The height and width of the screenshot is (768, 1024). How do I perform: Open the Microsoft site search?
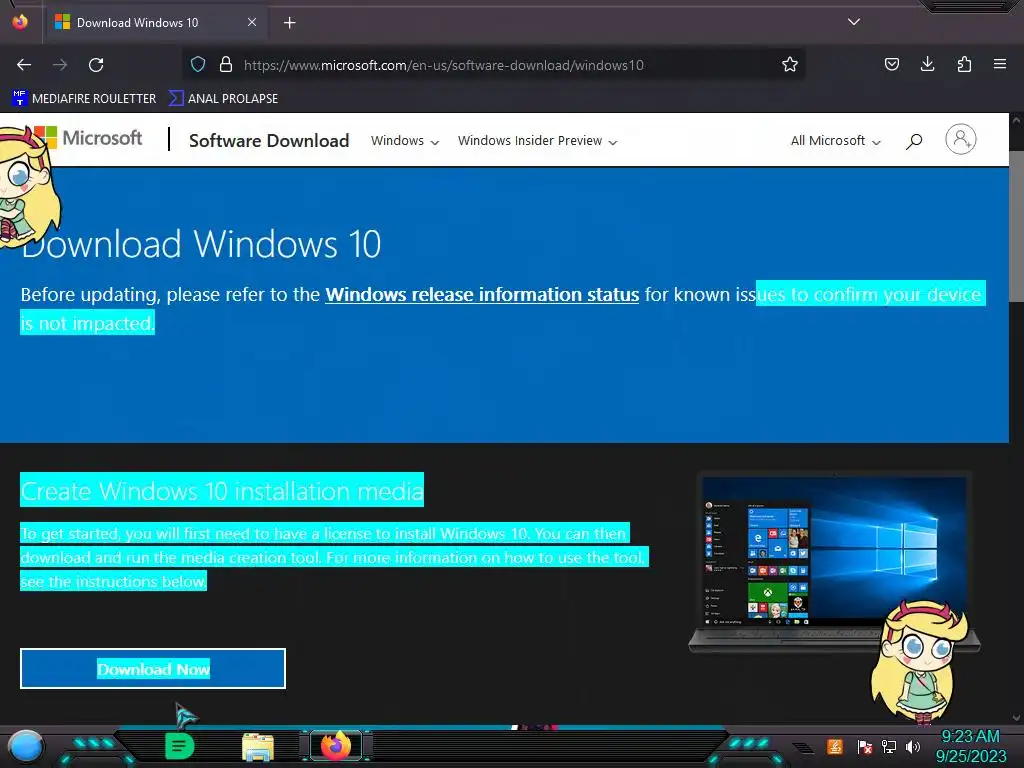coord(914,141)
